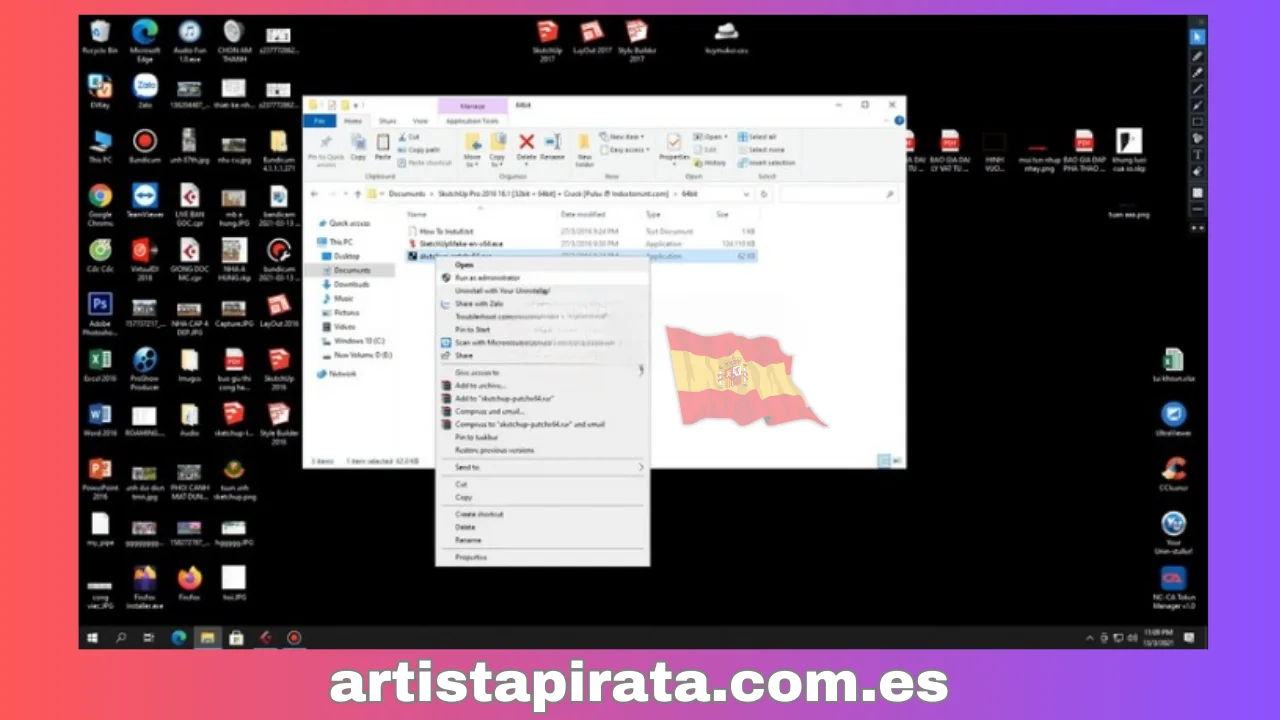Viewport: 1280px width, 720px height.
Task: Select Share with Zalo menu entry
Action: click(x=542, y=303)
